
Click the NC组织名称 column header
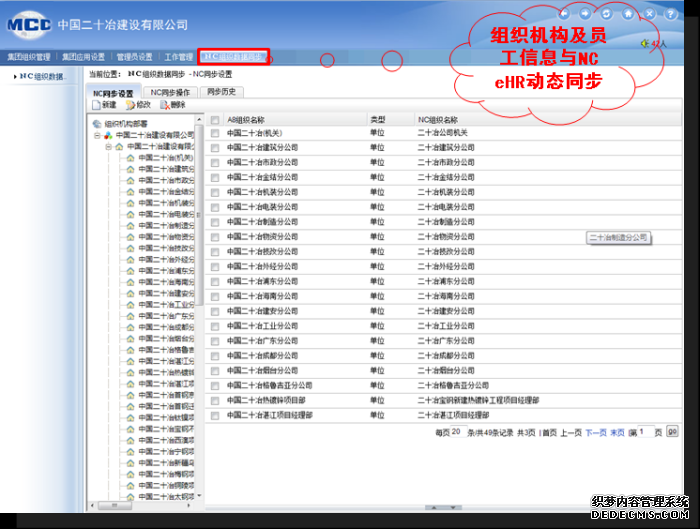pos(438,120)
